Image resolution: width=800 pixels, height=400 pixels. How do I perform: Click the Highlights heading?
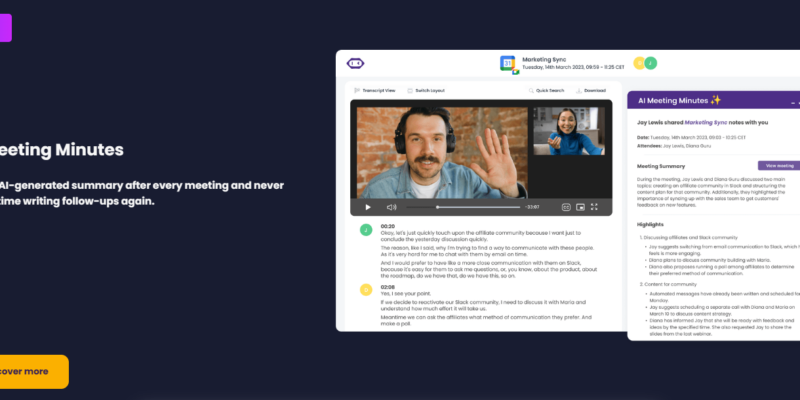650,224
